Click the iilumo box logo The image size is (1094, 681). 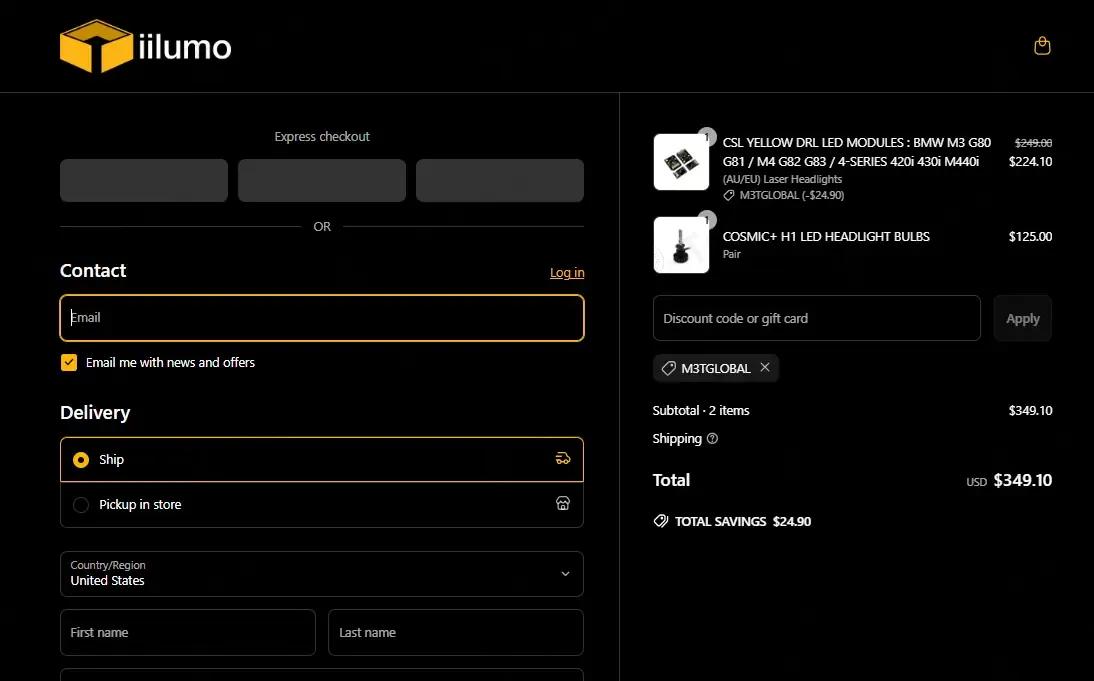coord(145,46)
